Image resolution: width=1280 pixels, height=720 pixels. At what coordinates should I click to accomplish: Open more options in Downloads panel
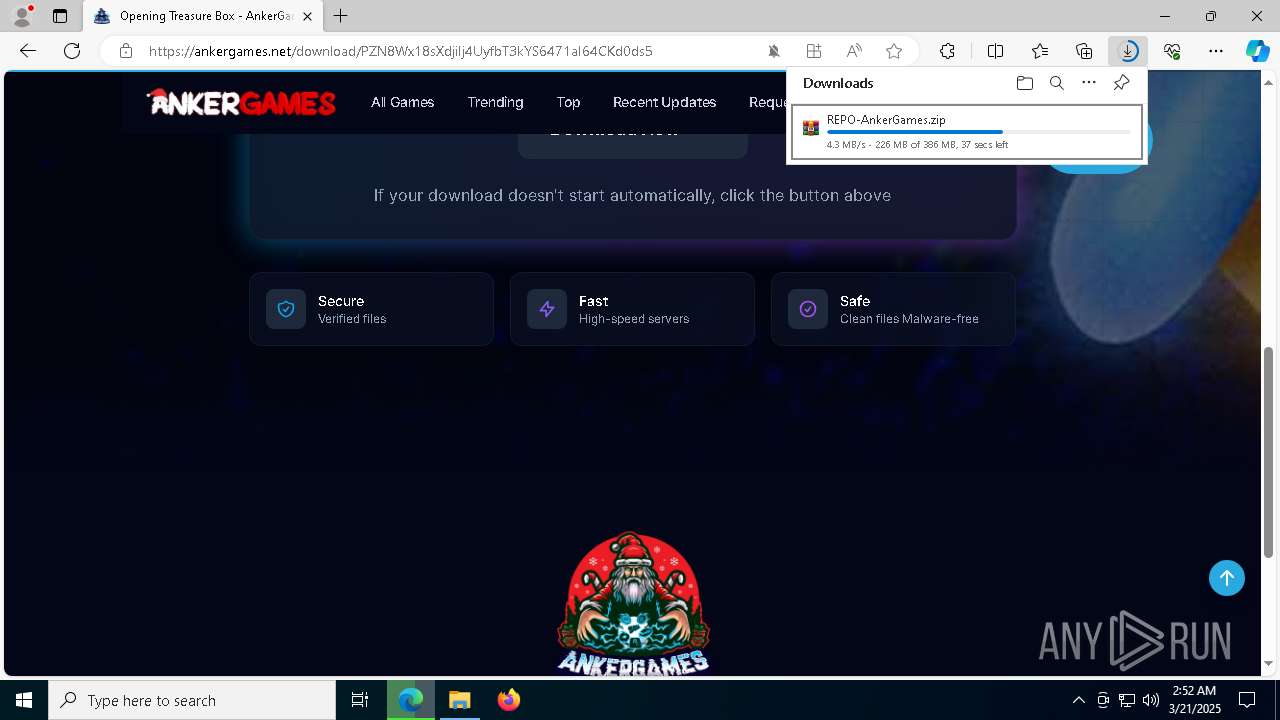click(1089, 83)
